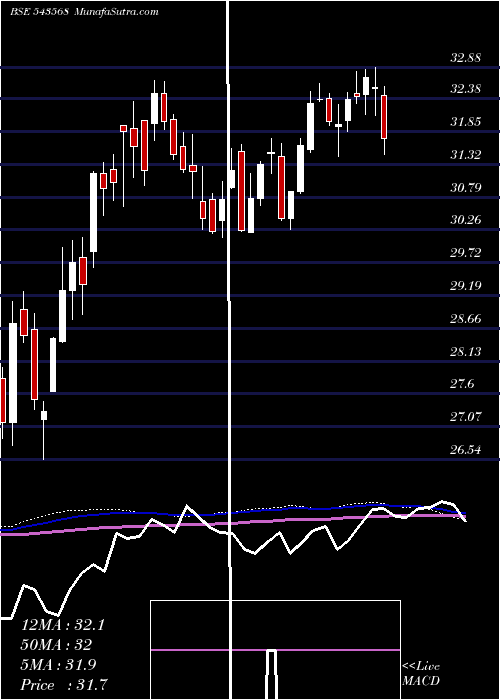This screenshot has width=500, height=700.
Task: Select the 29.72 price axis label
Action: (x=466, y=253)
